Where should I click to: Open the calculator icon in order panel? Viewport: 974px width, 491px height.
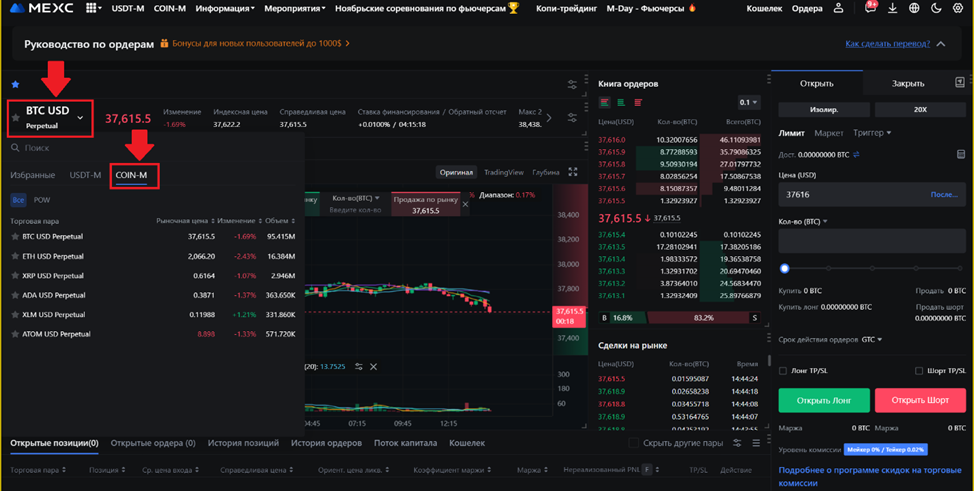pos(961,154)
